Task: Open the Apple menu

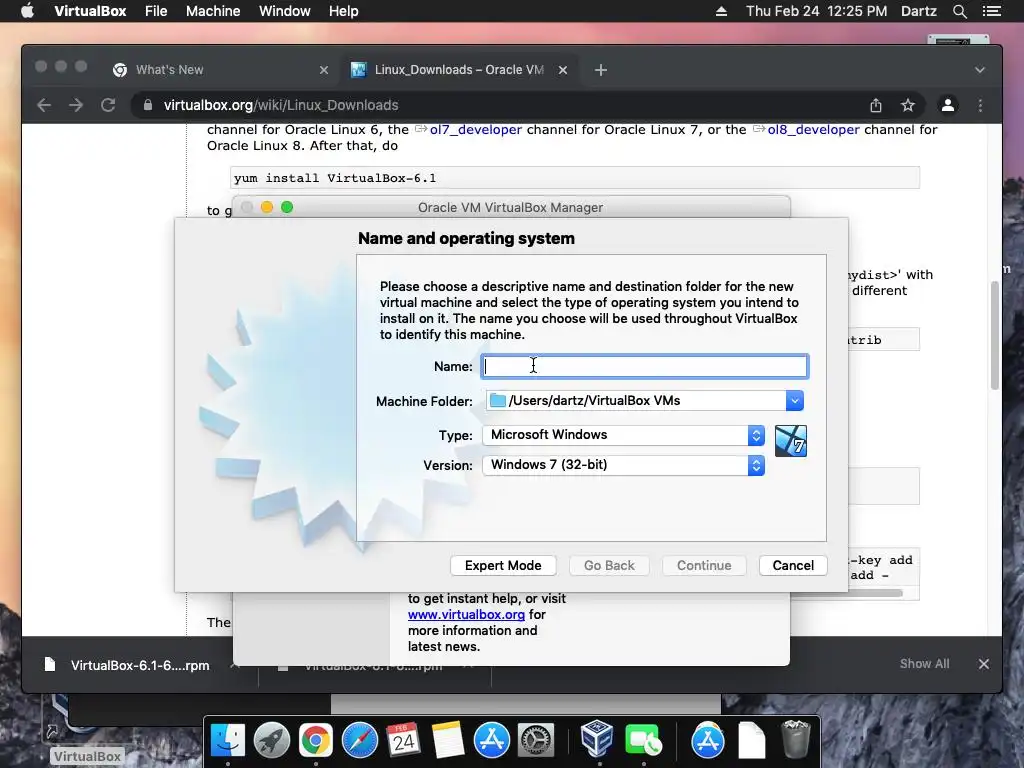Action: coord(27,11)
